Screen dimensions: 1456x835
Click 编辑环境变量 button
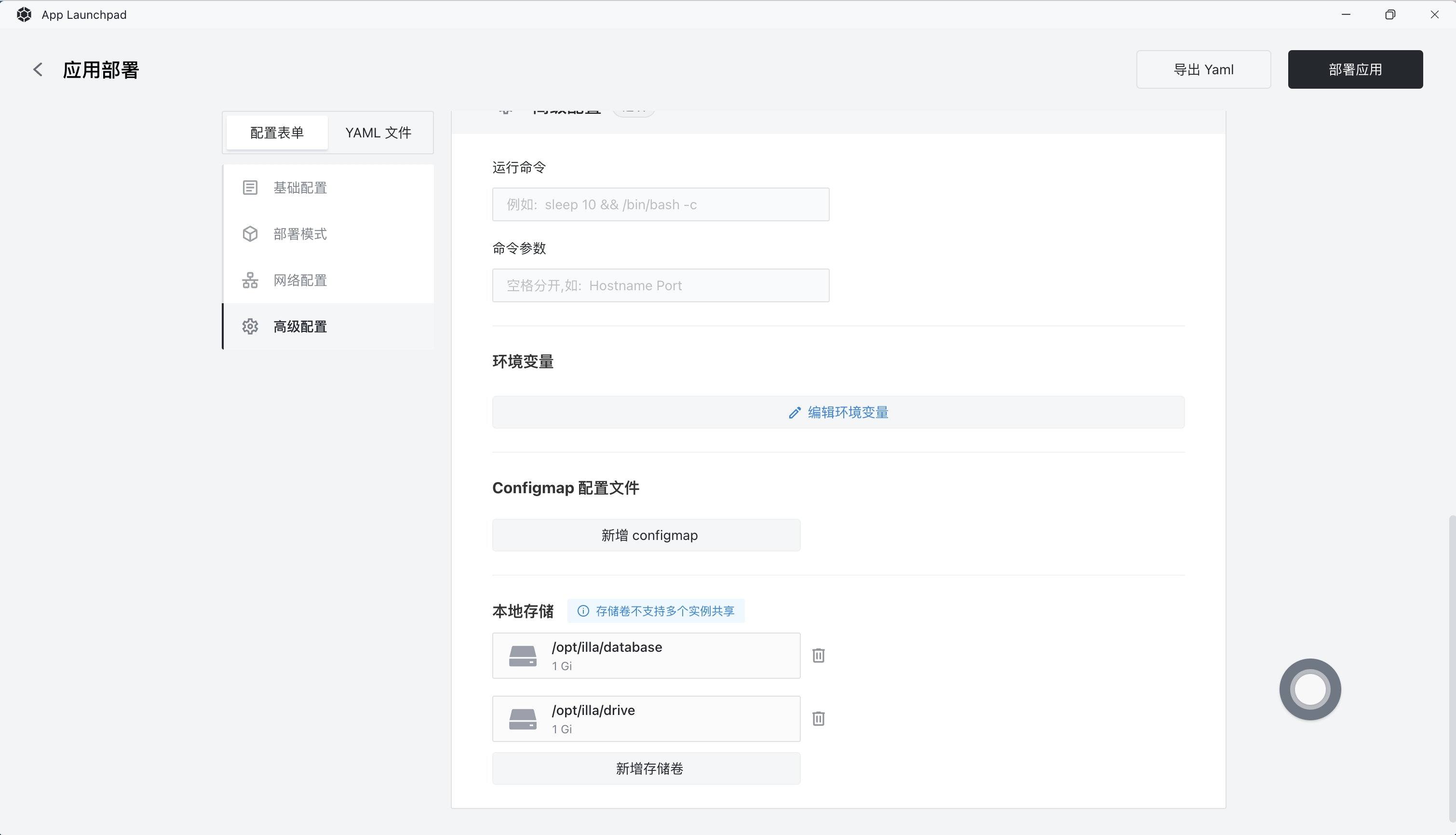(x=838, y=412)
